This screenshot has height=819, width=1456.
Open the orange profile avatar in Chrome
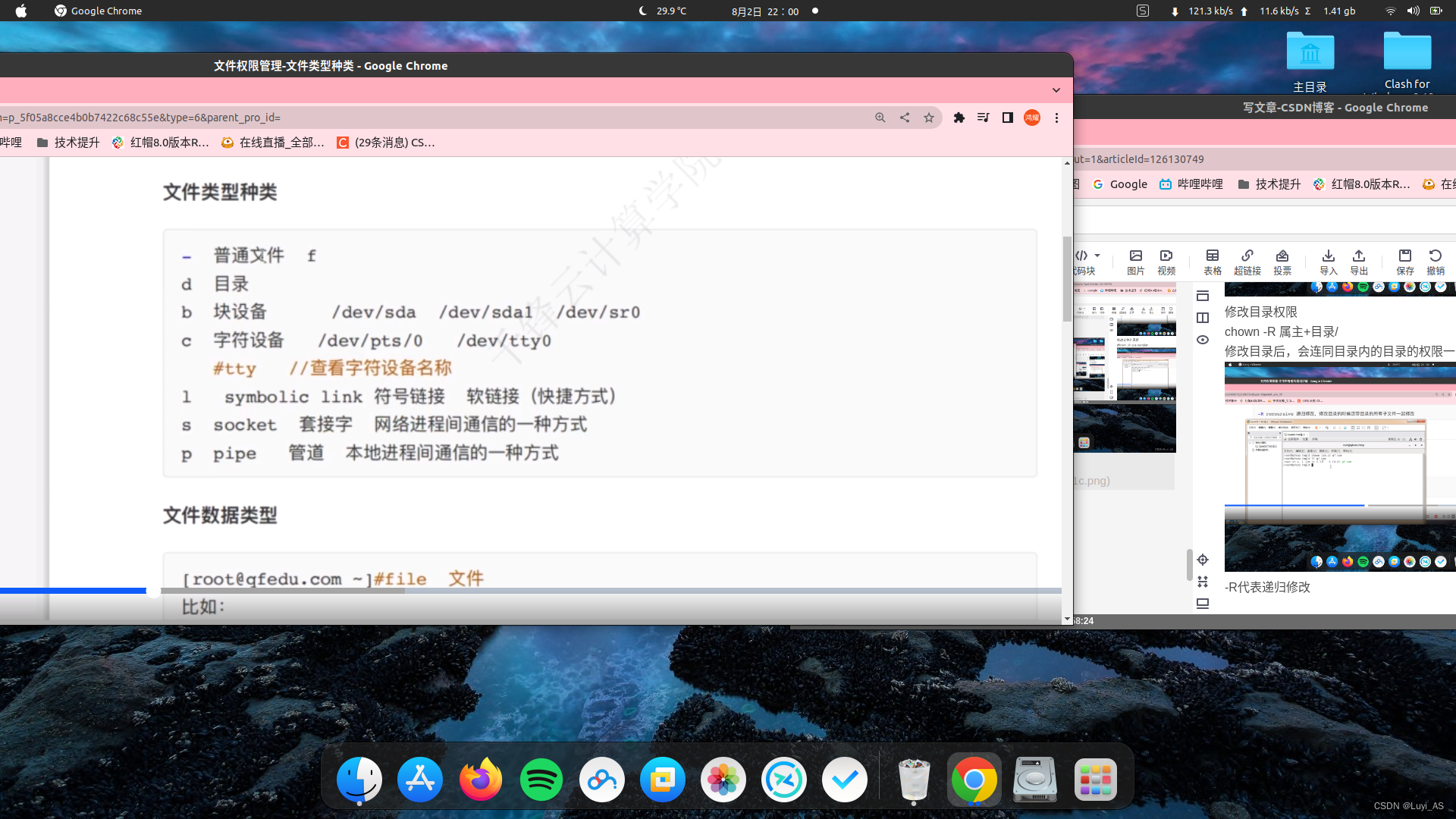[1032, 118]
